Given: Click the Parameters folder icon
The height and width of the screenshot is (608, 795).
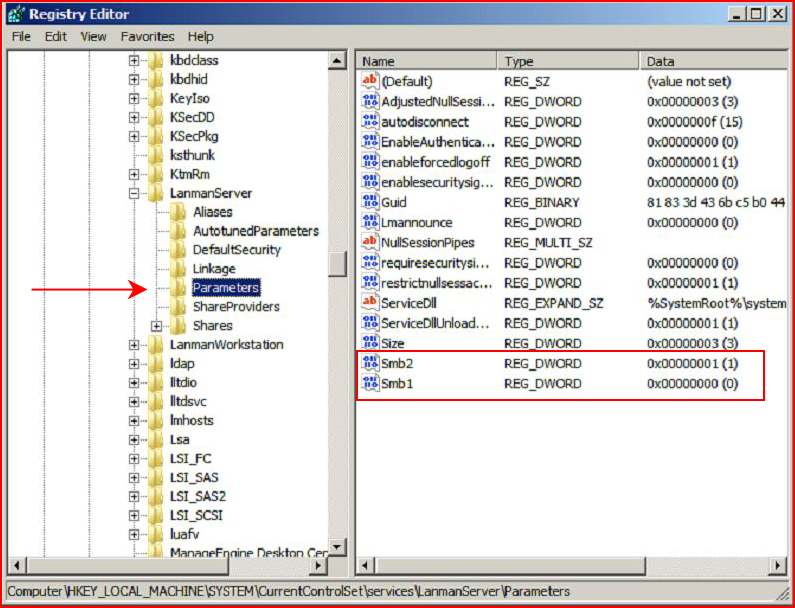Looking at the screenshot, I should click(x=178, y=288).
